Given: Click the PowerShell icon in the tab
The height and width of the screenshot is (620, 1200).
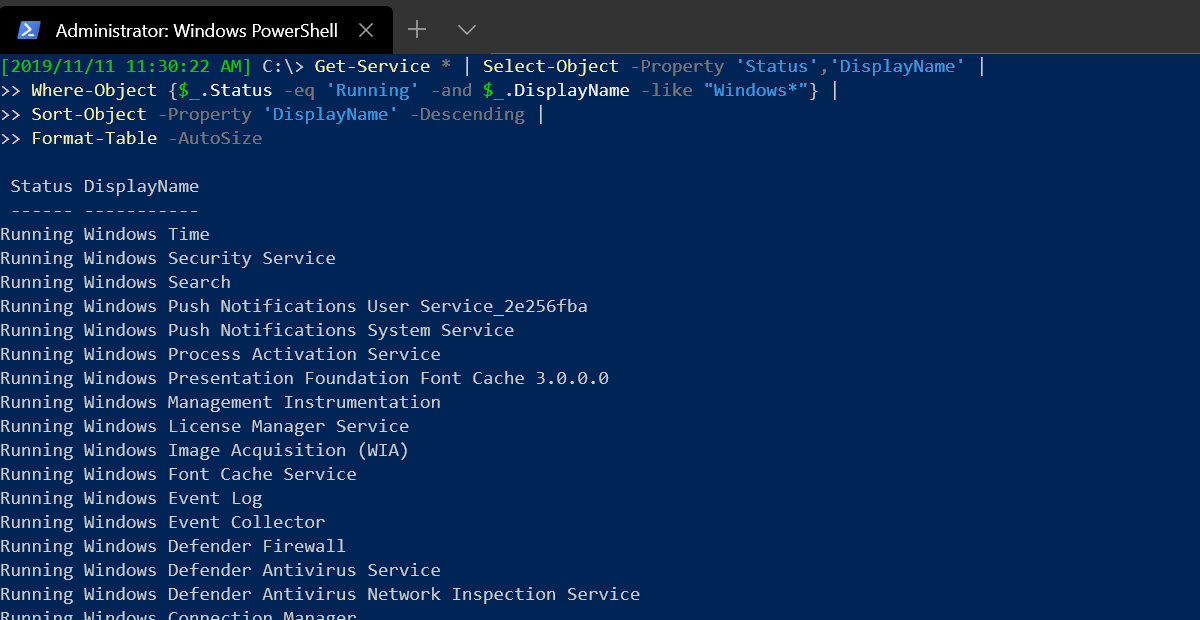Looking at the screenshot, I should (x=31, y=30).
